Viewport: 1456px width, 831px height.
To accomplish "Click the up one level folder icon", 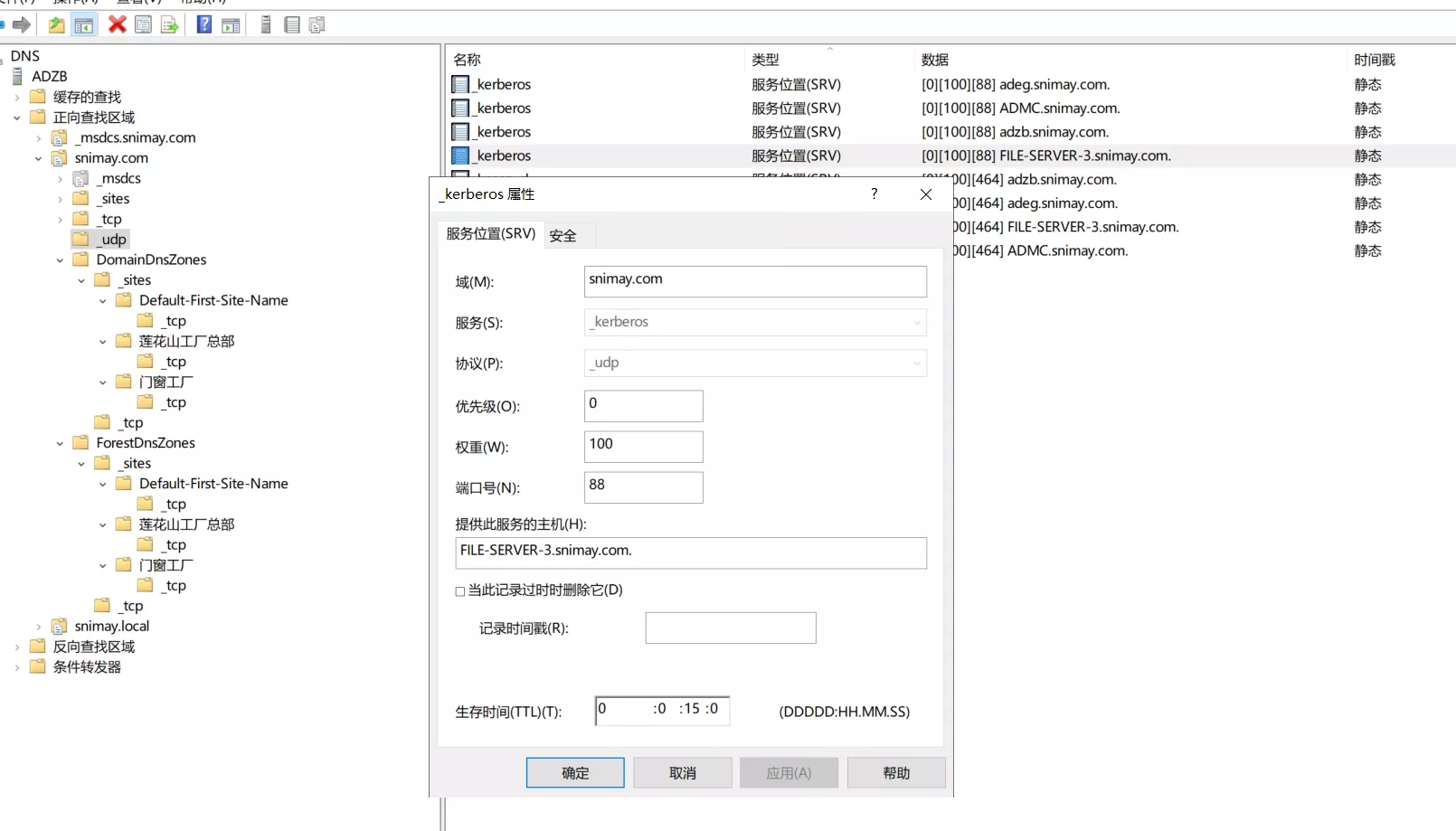I will [x=56, y=24].
